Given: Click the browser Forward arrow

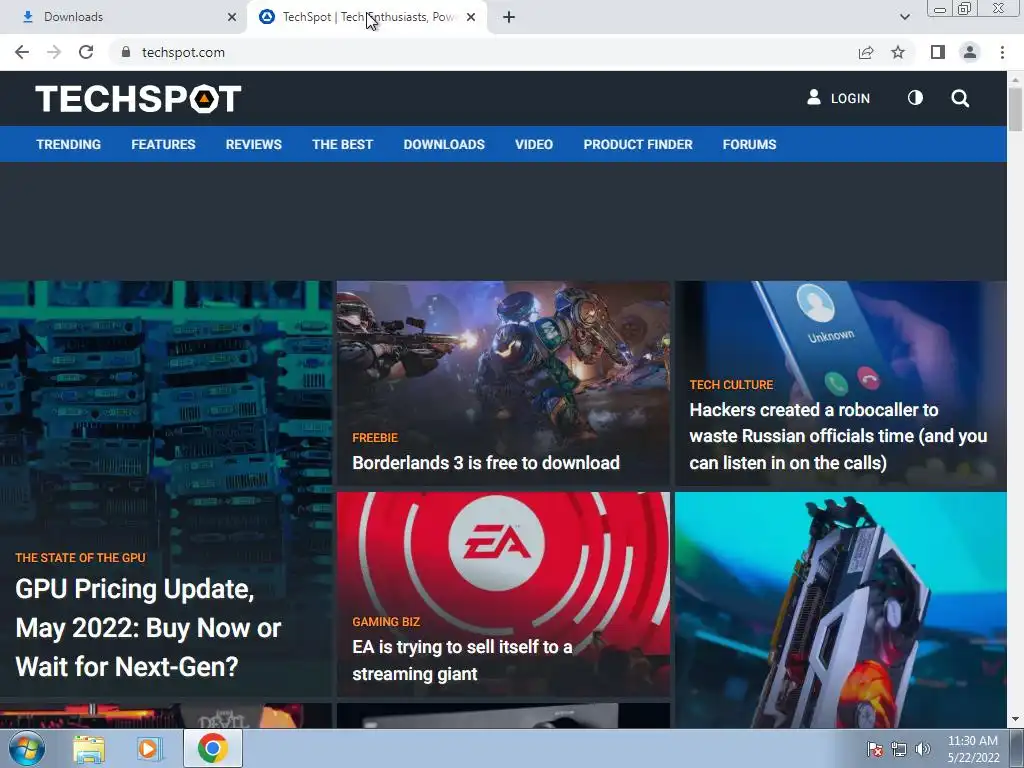Looking at the screenshot, I should click(54, 52).
